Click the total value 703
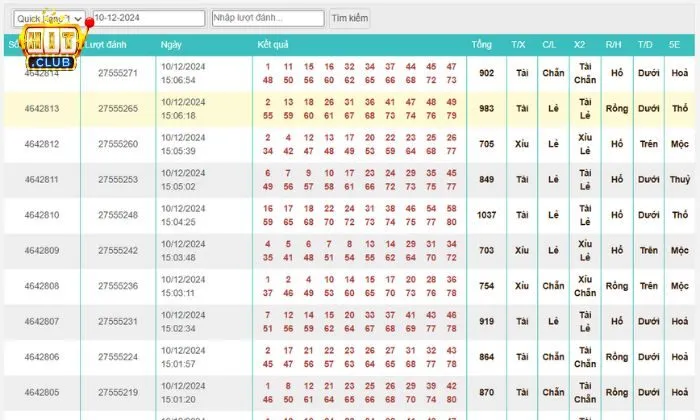 486,250
